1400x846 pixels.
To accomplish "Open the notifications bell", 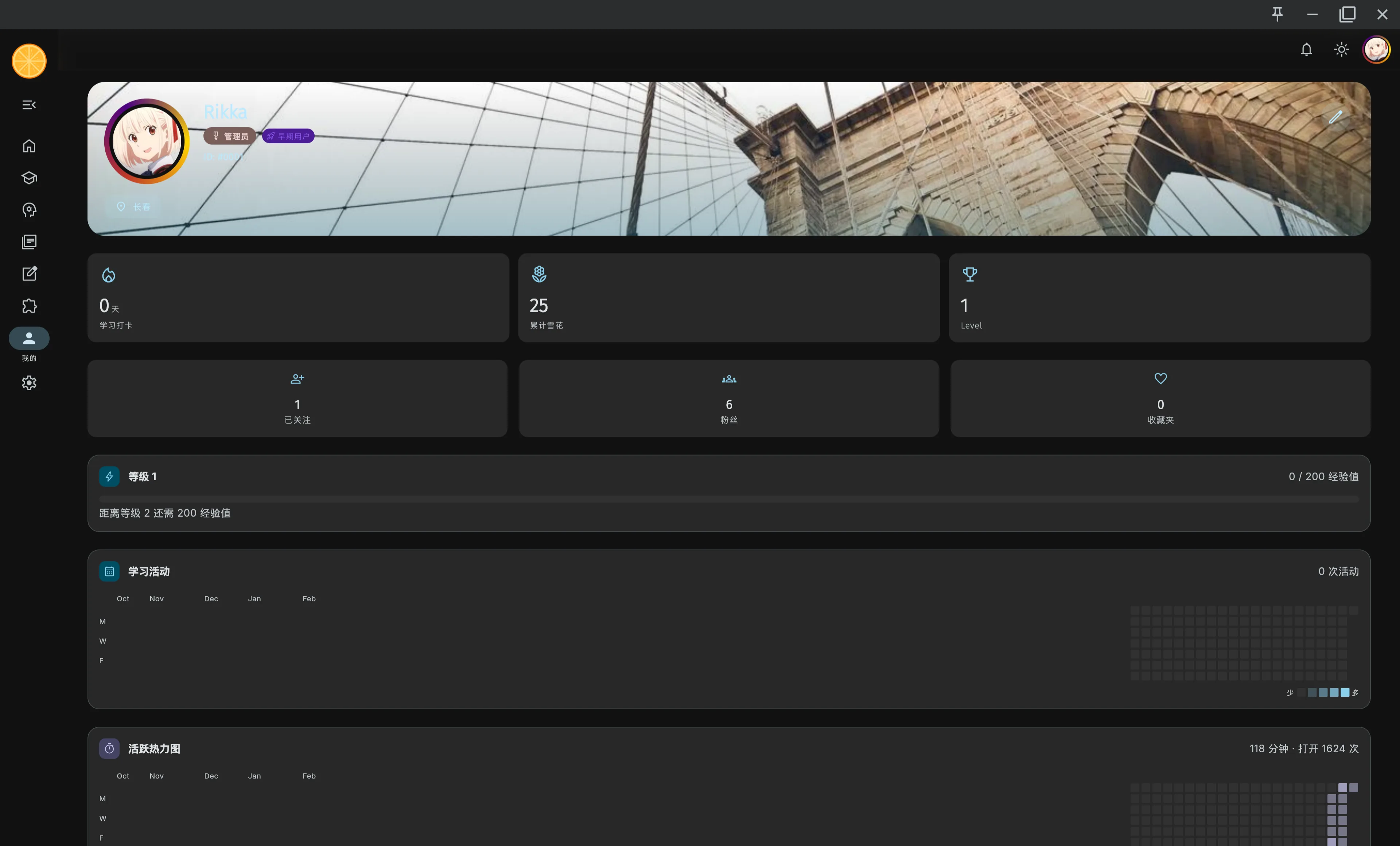I will pyautogui.click(x=1306, y=50).
